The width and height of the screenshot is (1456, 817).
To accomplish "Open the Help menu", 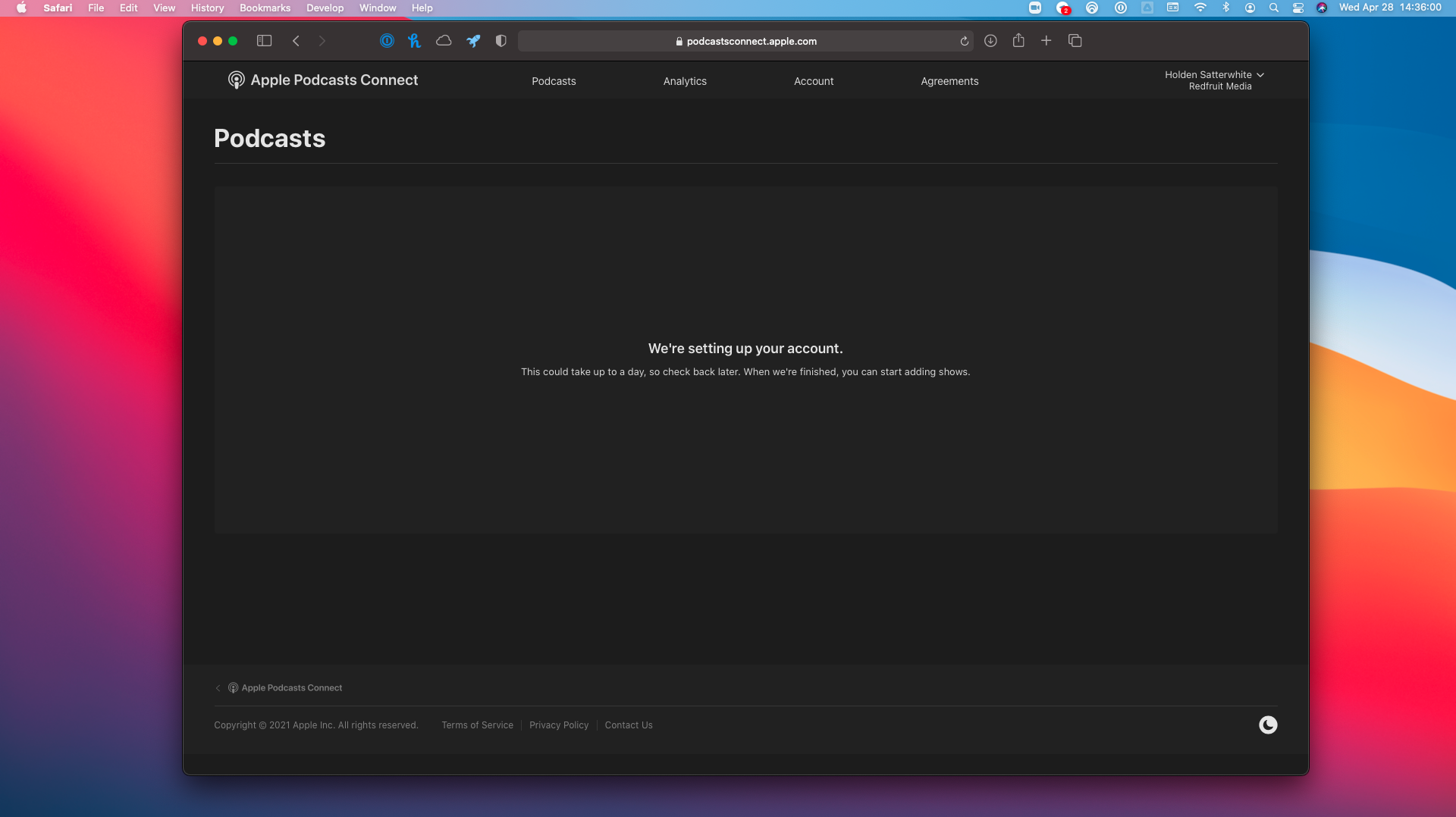I will (x=422, y=8).
